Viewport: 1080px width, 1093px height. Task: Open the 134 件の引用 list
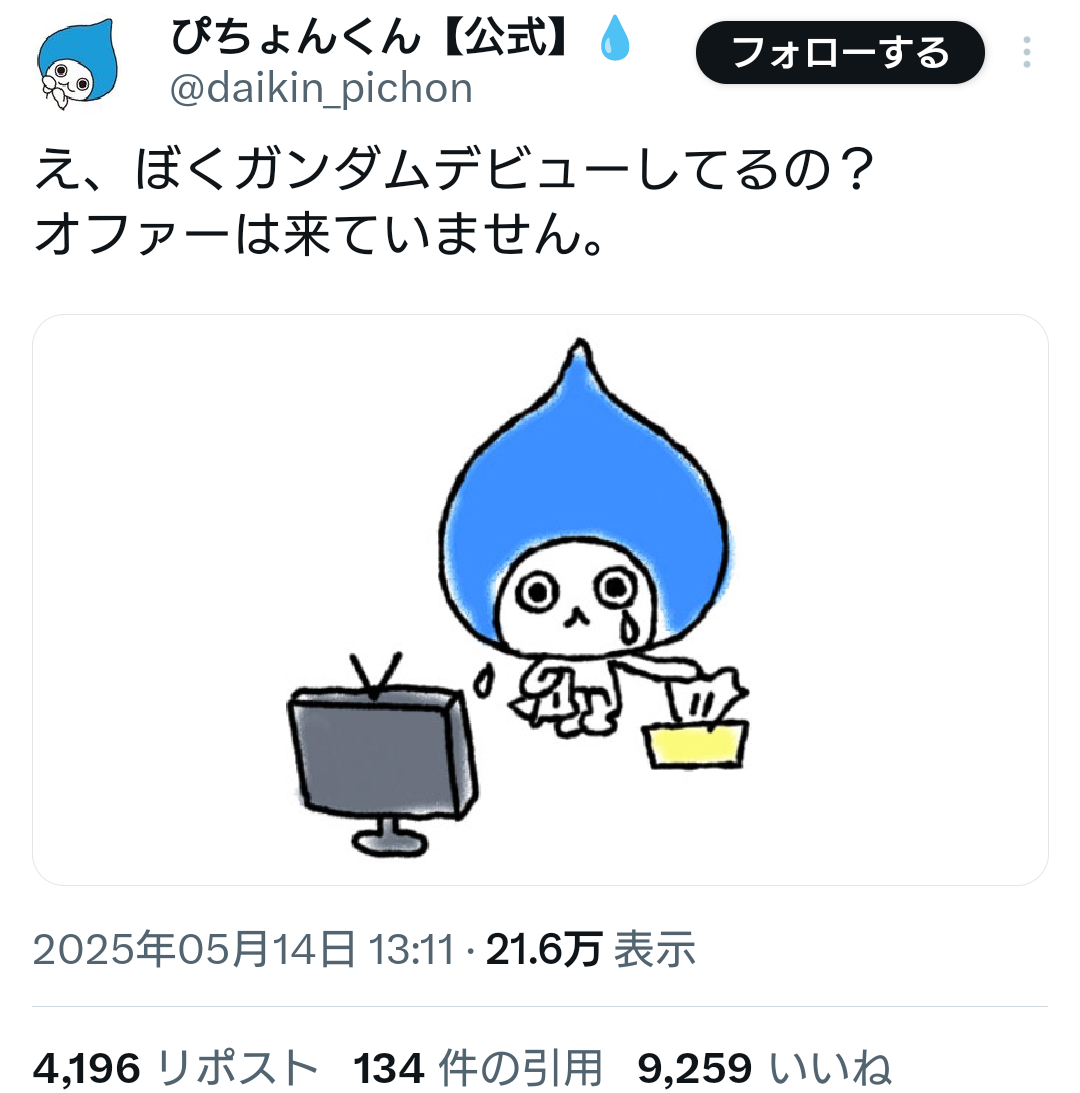coord(478,1067)
